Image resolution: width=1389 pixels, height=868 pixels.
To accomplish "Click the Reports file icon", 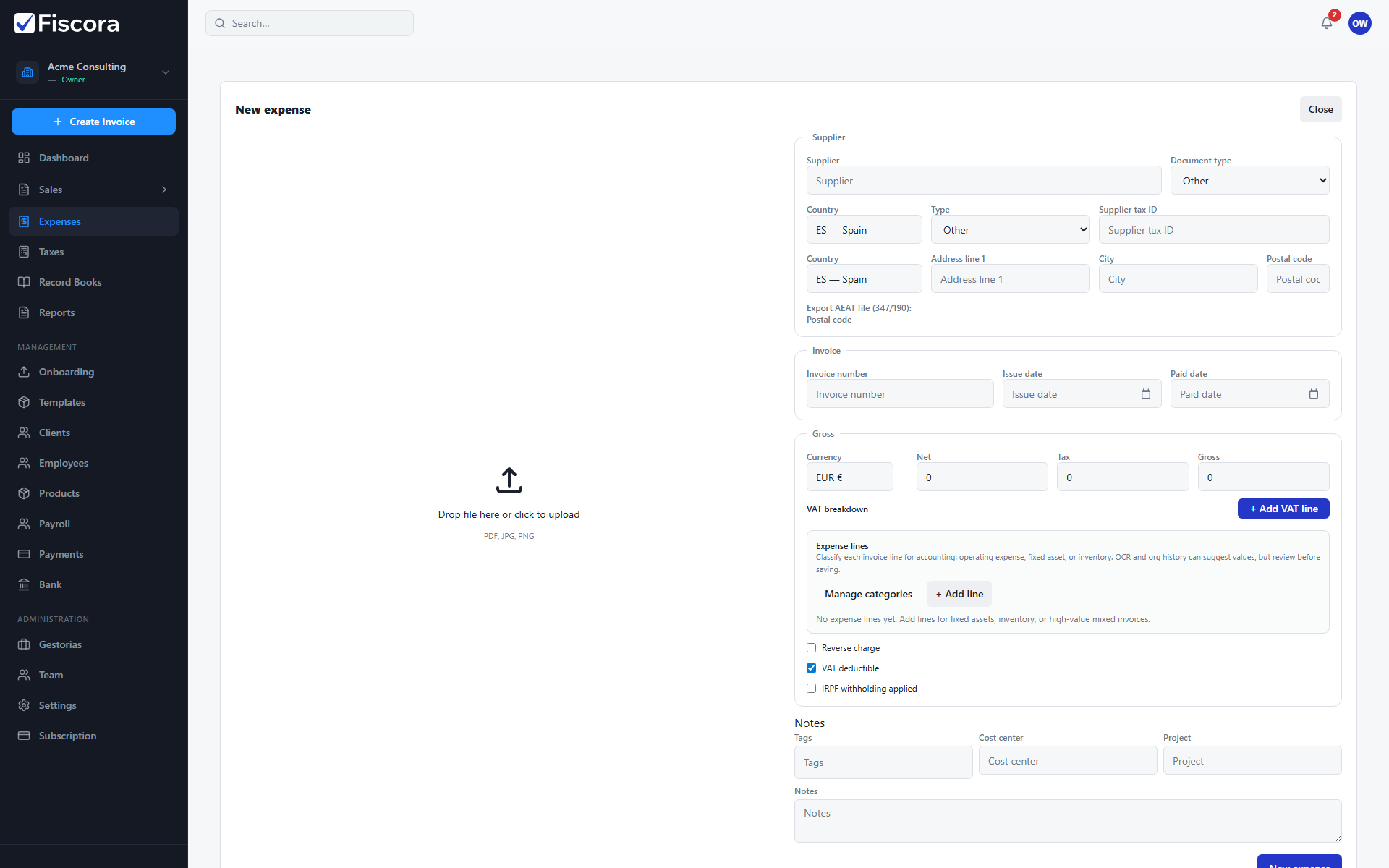I will 24,312.
